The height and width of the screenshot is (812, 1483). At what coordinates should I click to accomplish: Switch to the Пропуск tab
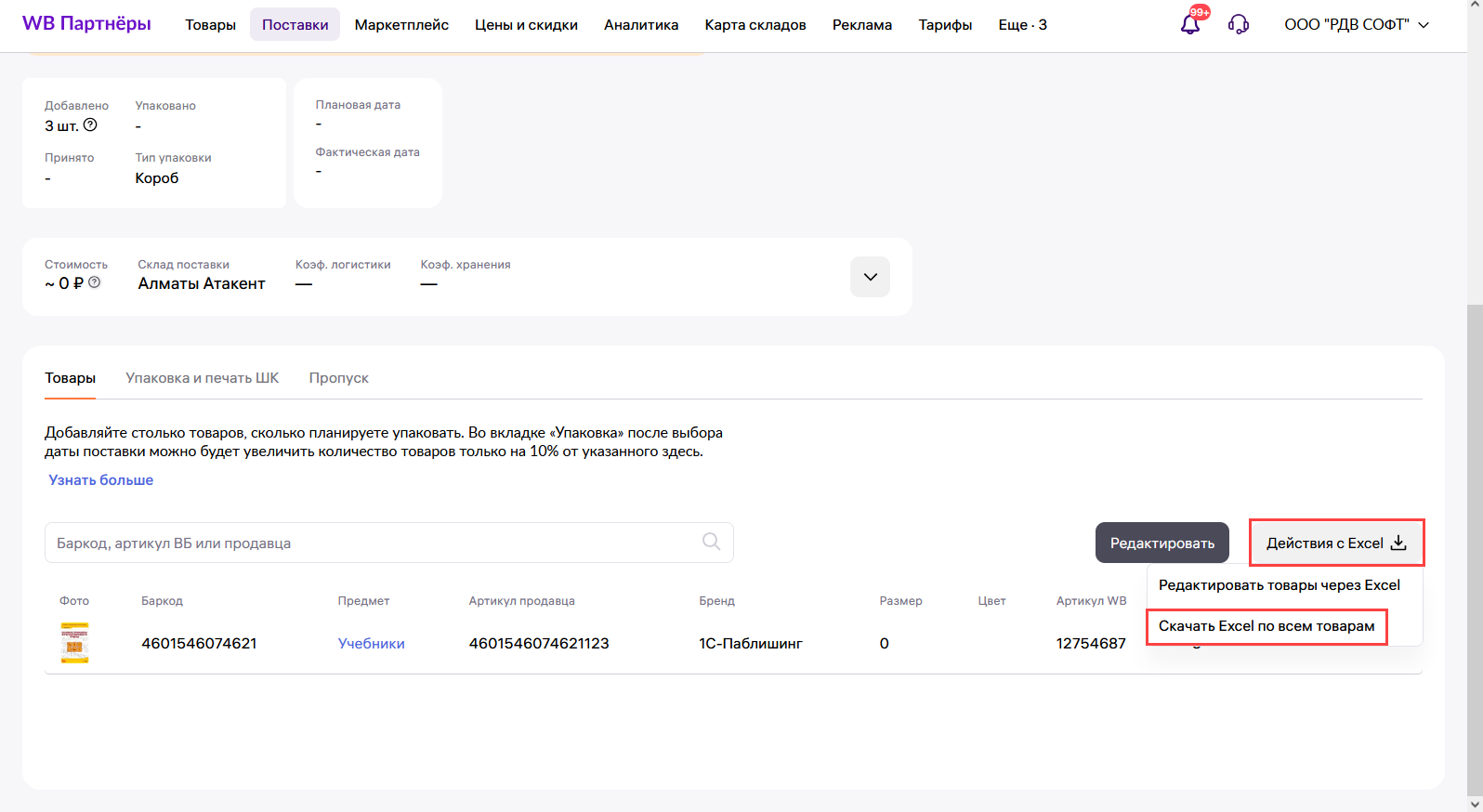point(338,378)
